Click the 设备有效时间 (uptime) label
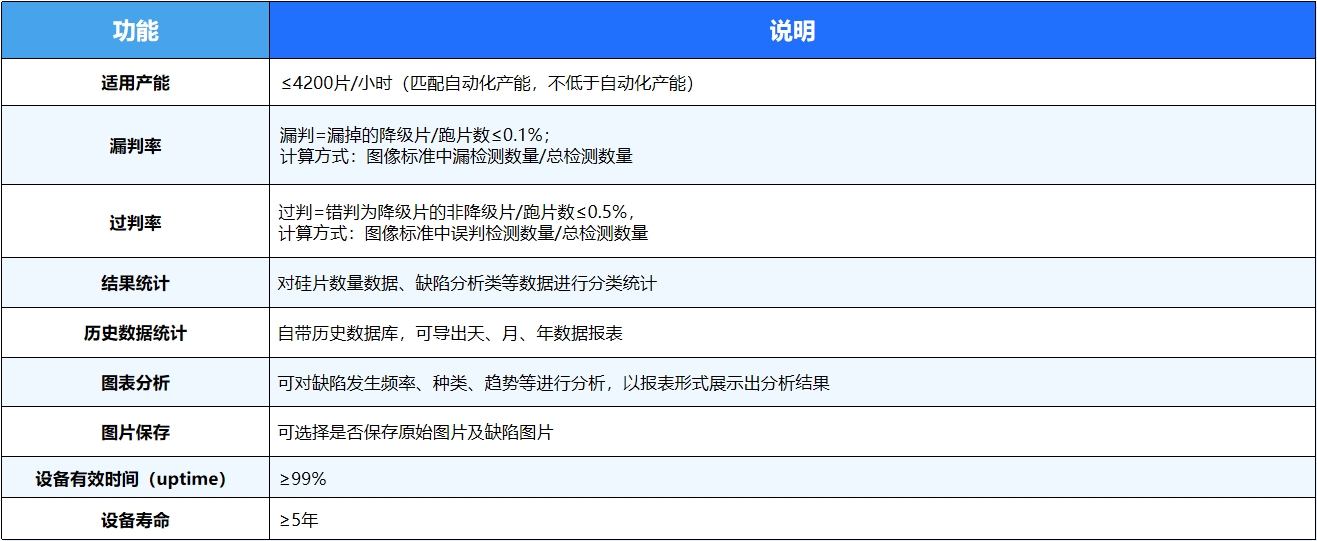This screenshot has height=541, width=1317. 135,479
